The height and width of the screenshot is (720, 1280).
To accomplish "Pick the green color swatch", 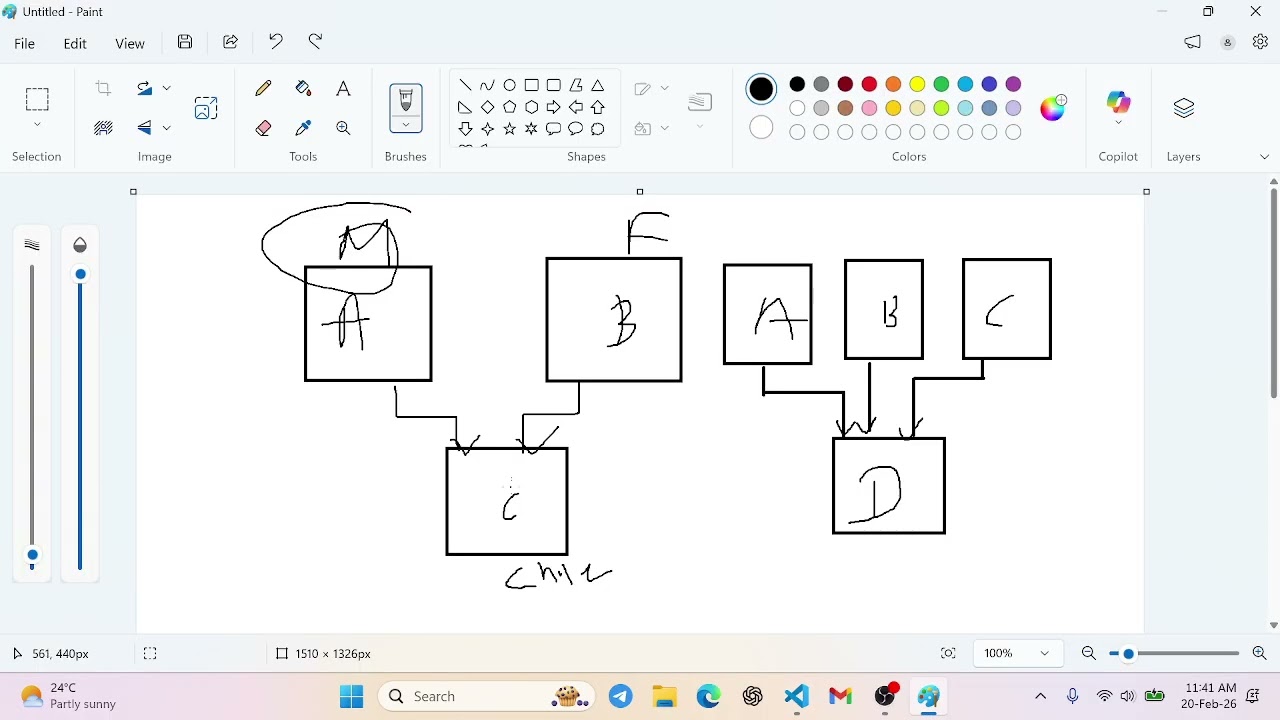I will coord(942,84).
